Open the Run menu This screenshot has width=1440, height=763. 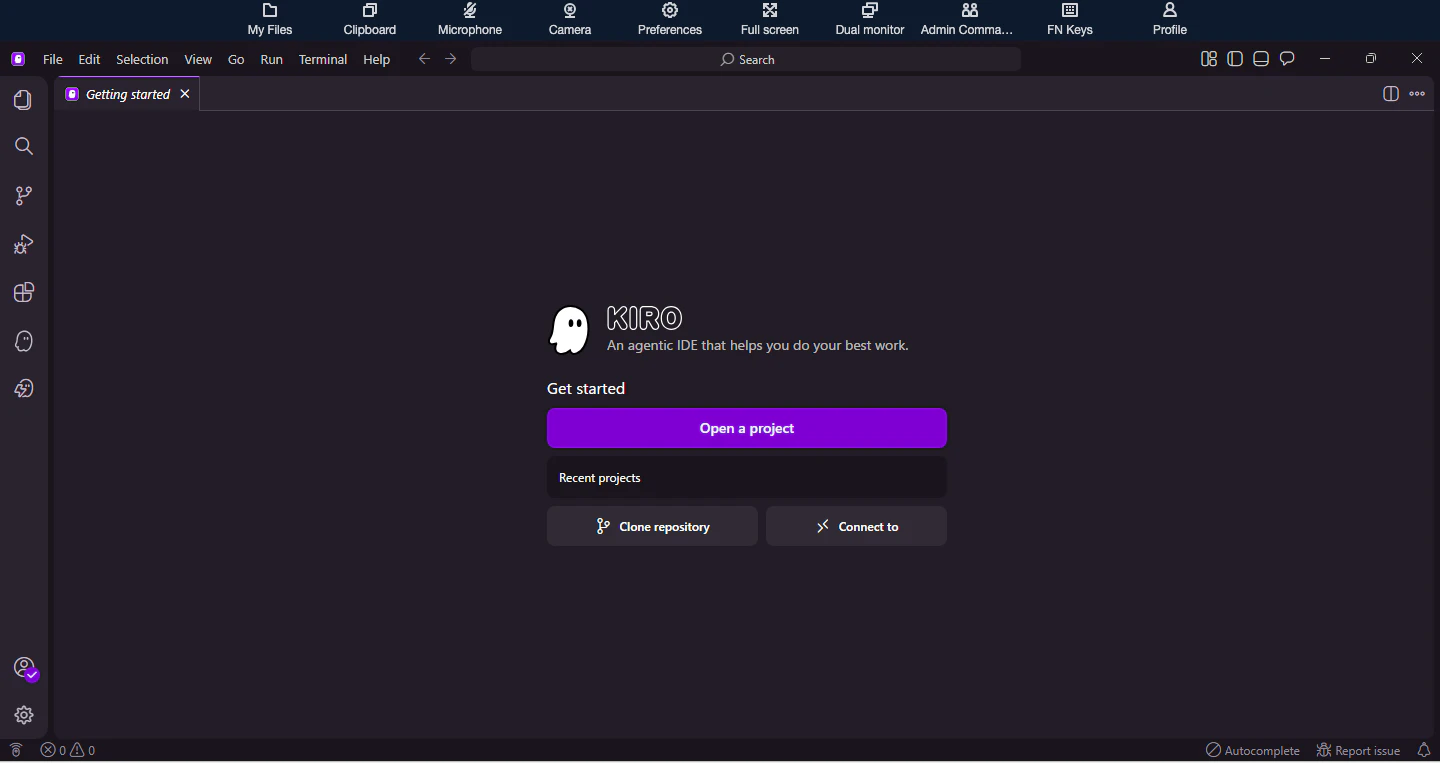point(272,59)
